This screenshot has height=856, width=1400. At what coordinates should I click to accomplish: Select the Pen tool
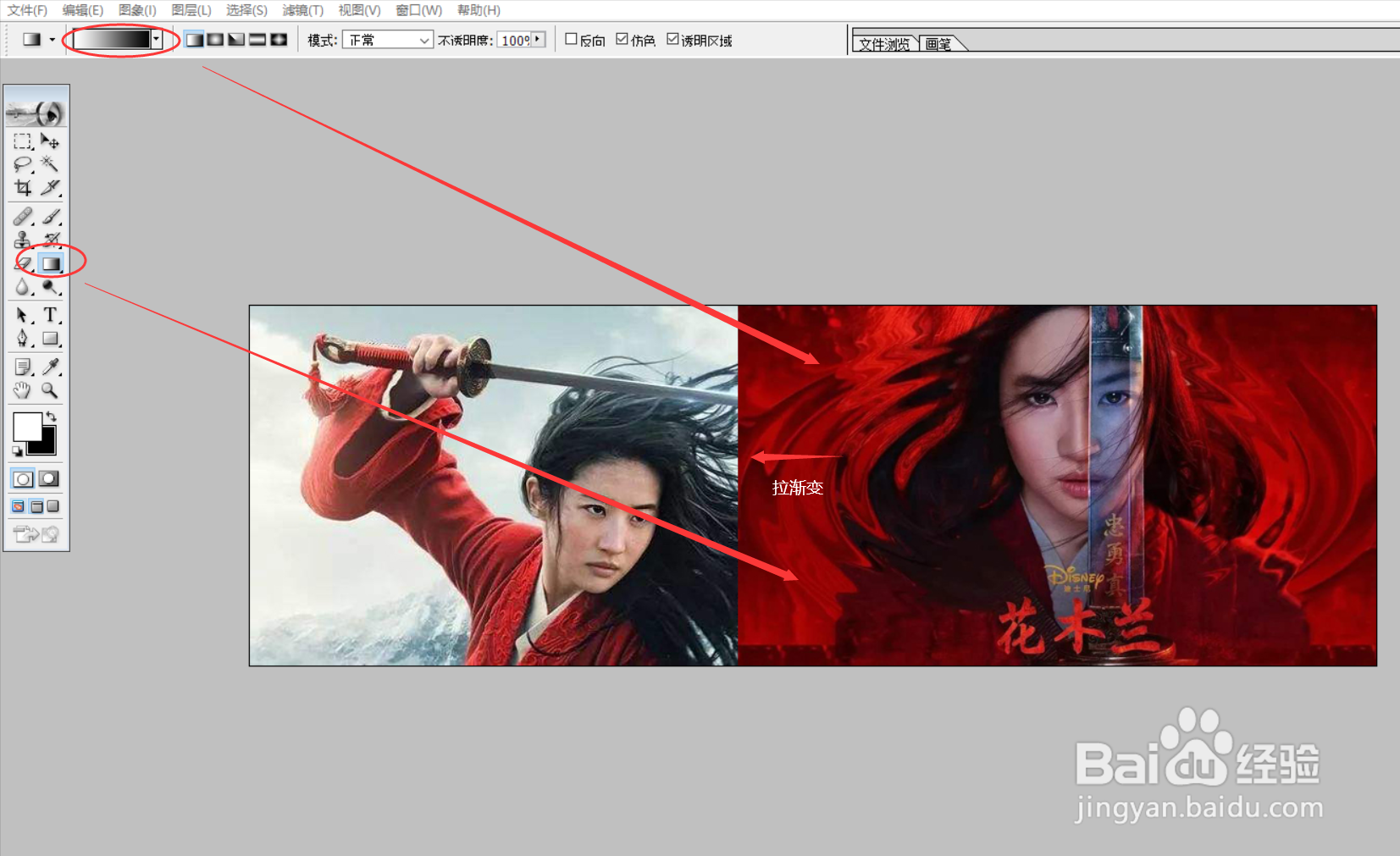click(23, 339)
